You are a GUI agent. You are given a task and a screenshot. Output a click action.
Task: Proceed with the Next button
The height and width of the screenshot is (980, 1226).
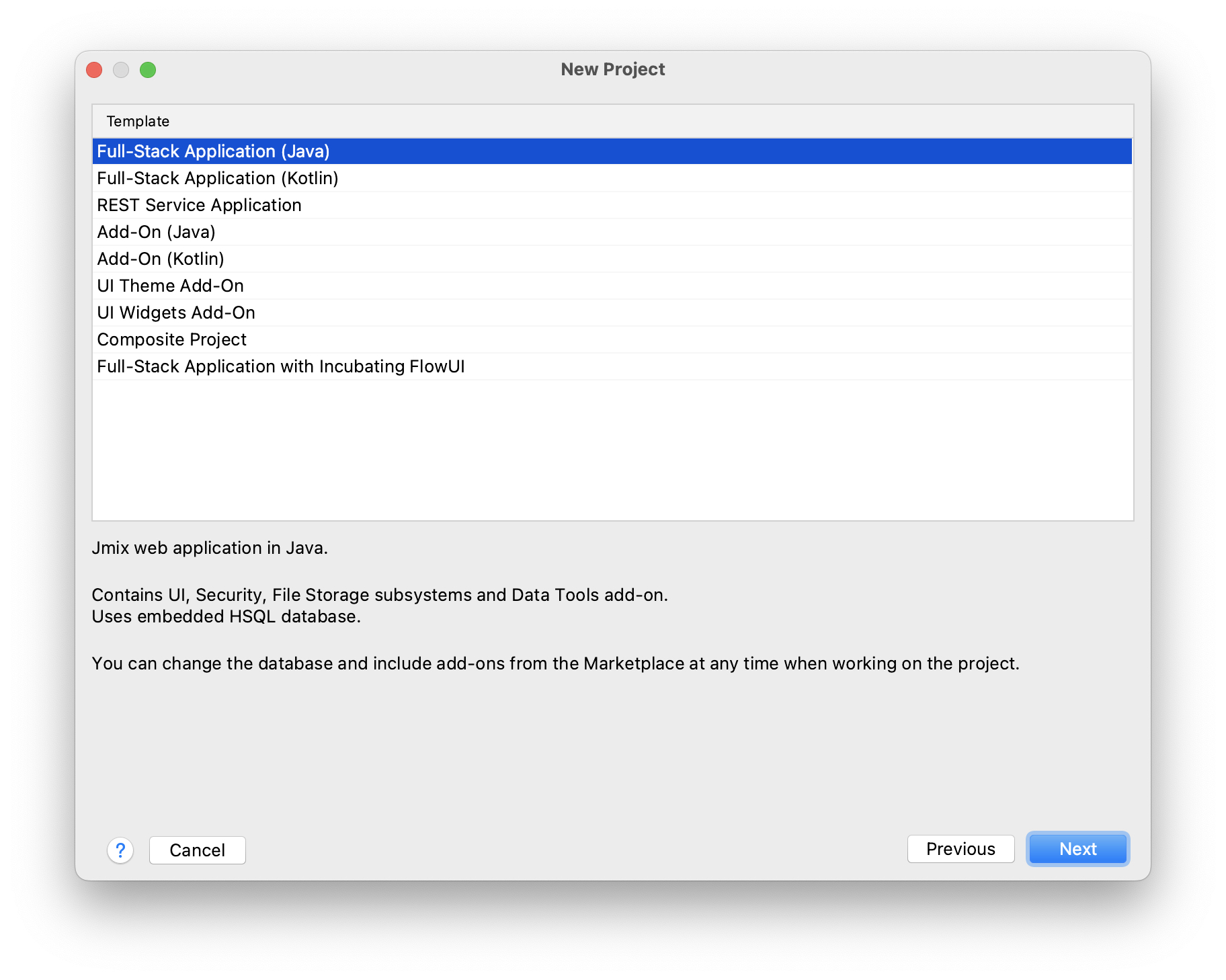pos(1077,849)
